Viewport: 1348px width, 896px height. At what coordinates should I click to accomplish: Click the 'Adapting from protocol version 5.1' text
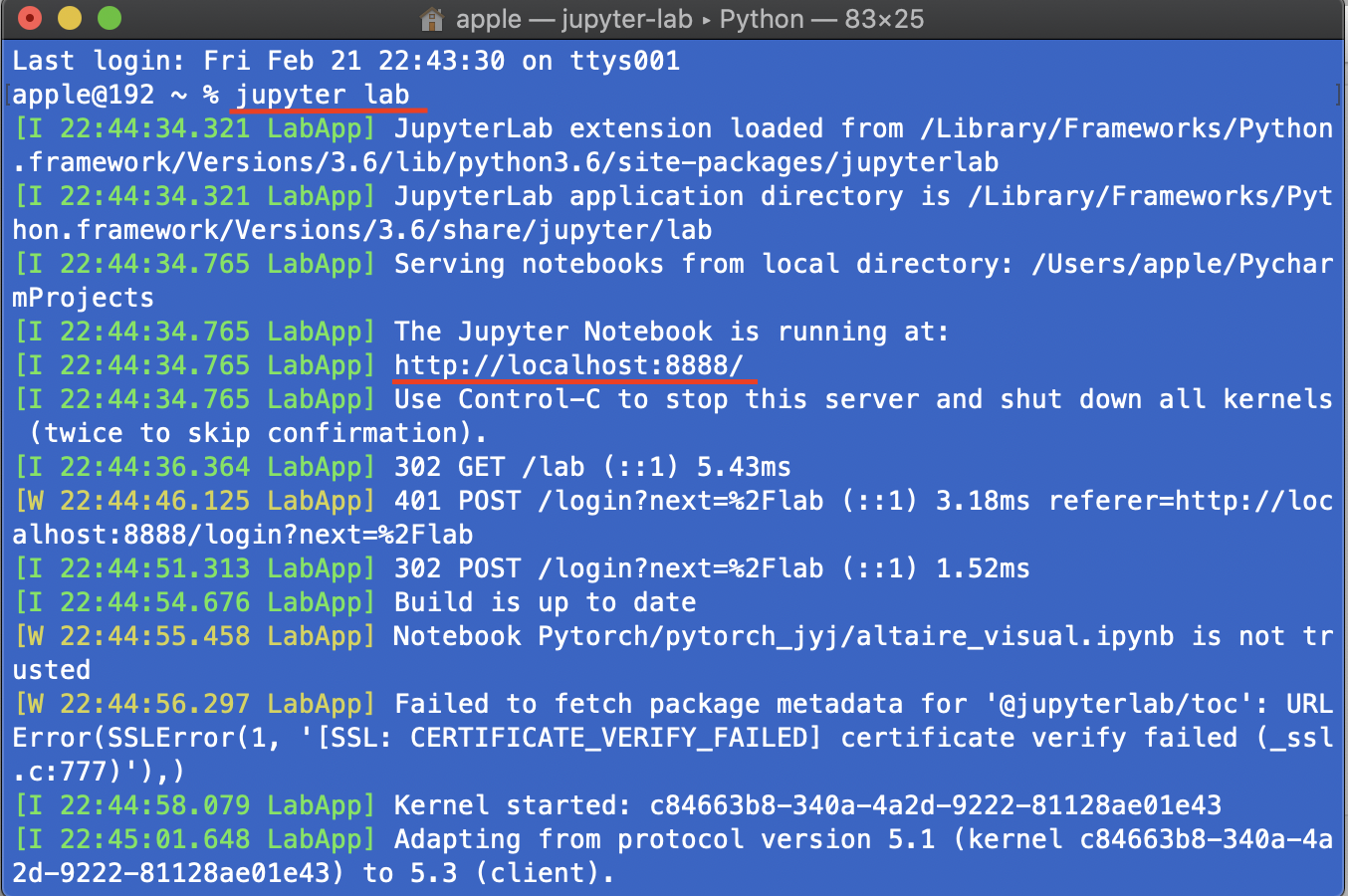pyautogui.click(x=664, y=839)
